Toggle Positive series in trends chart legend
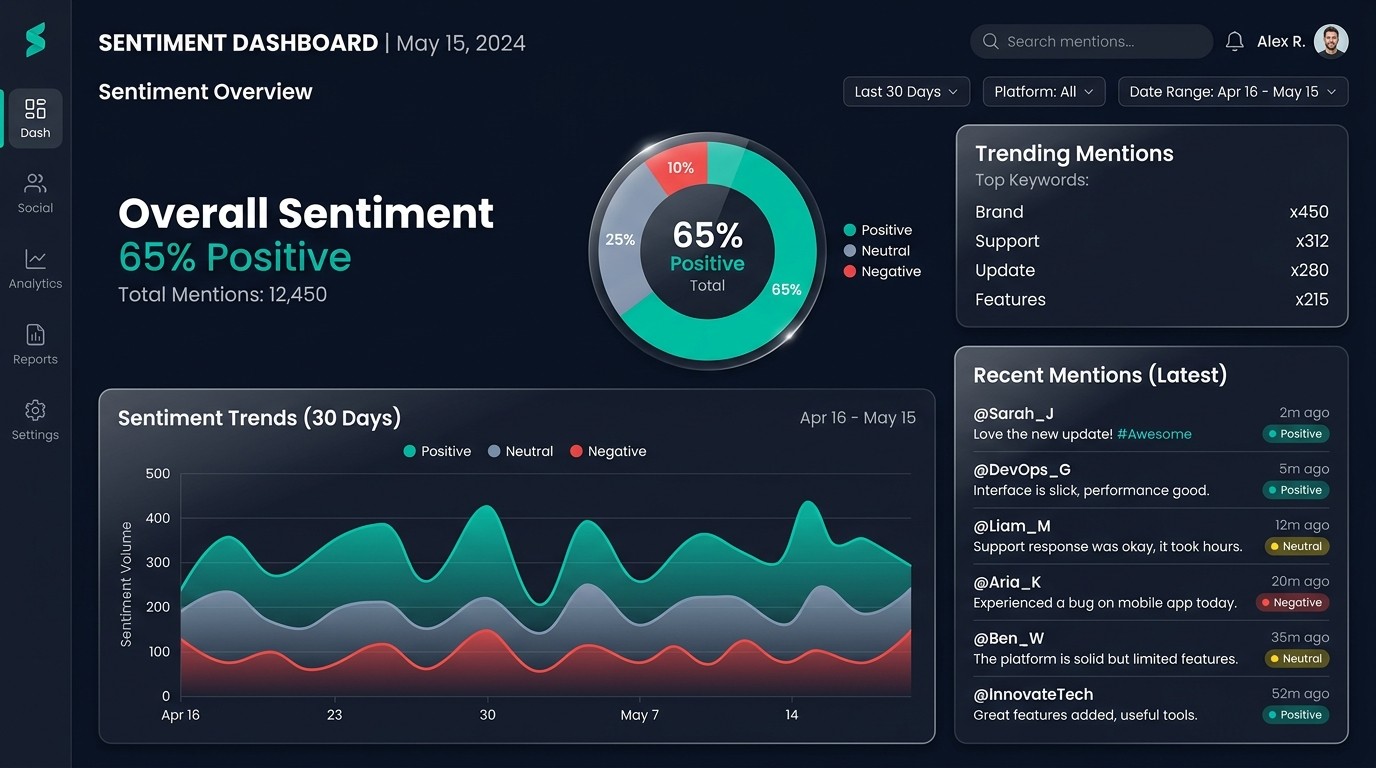1376x768 pixels. pos(437,451)
